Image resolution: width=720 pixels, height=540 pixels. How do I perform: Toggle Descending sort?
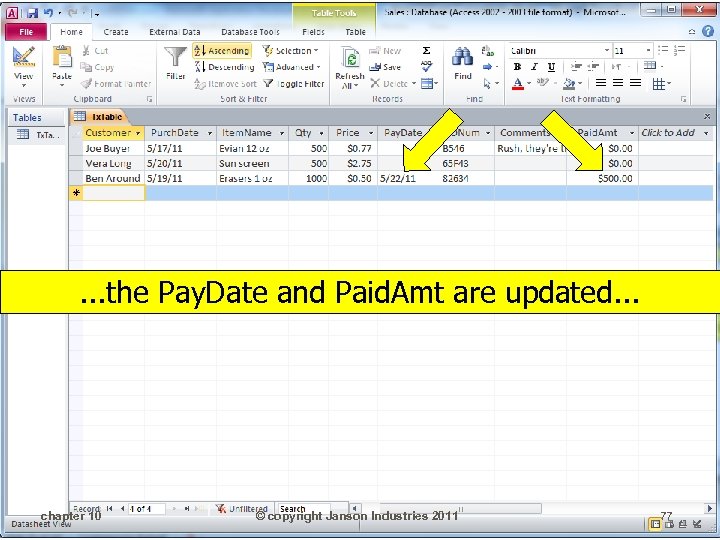coord(225,67)
